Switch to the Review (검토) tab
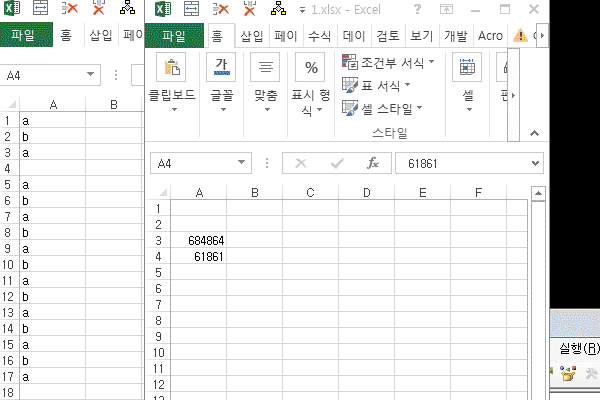Screen dimensions: 600x400 [388, 36]
